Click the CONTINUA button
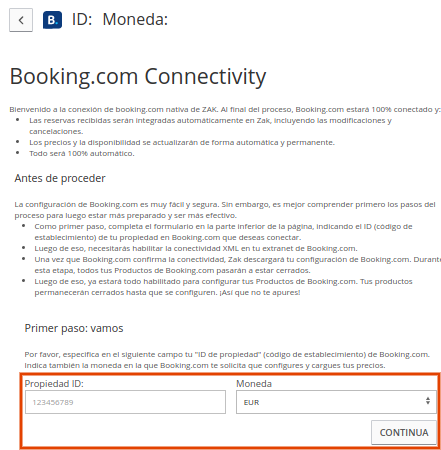The image size is (441, 450). tap(404, 432)
